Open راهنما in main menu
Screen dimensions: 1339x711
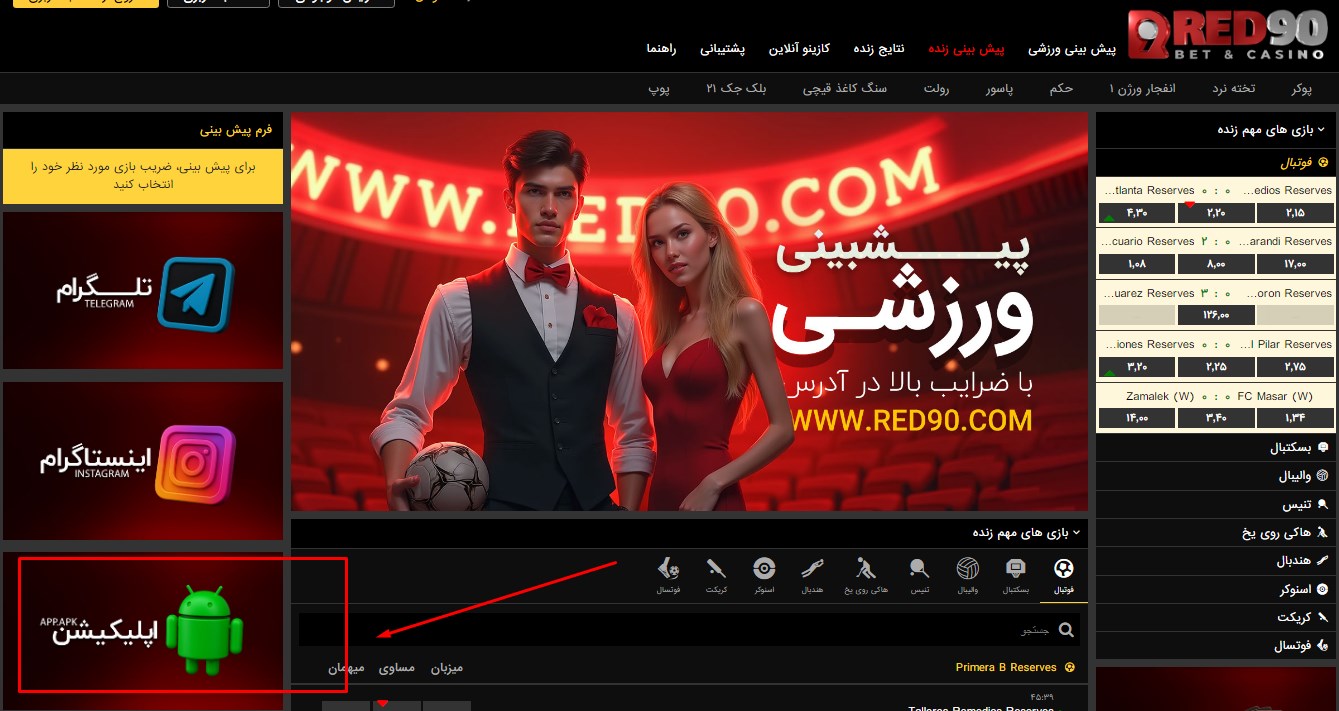tap(661, 49)
